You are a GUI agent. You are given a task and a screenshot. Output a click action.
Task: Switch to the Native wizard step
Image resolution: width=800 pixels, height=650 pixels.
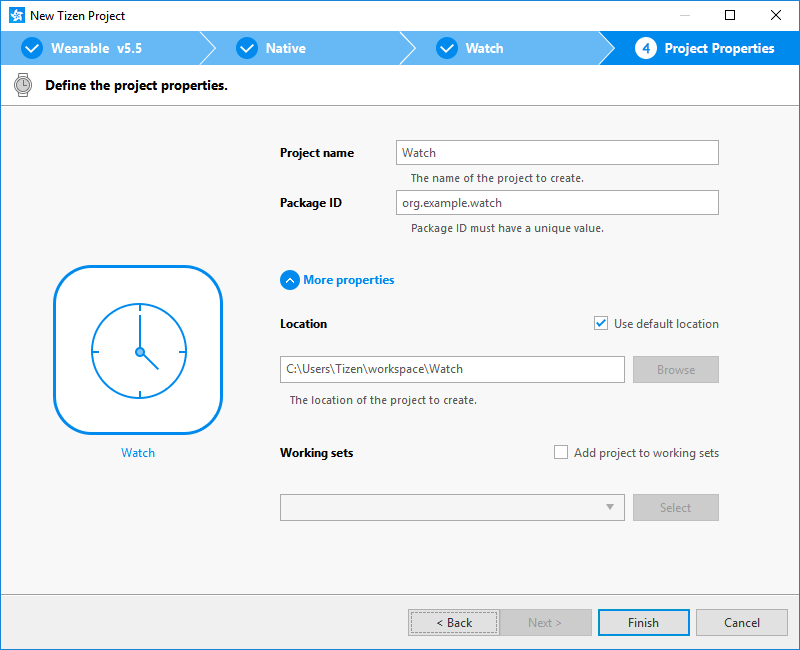(x=285, y=48)
